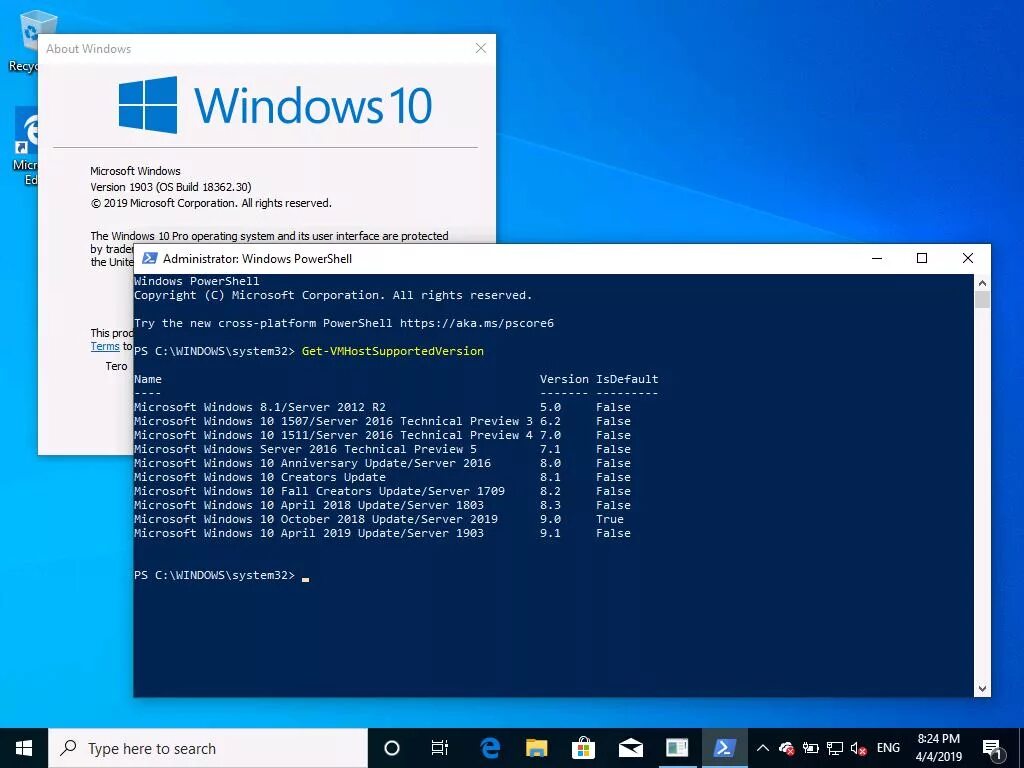Viewport: 1024px width, 768px height.
Task: Click the 2019 Microsoft Corporation copyright line
Action: tap(211, 203)
